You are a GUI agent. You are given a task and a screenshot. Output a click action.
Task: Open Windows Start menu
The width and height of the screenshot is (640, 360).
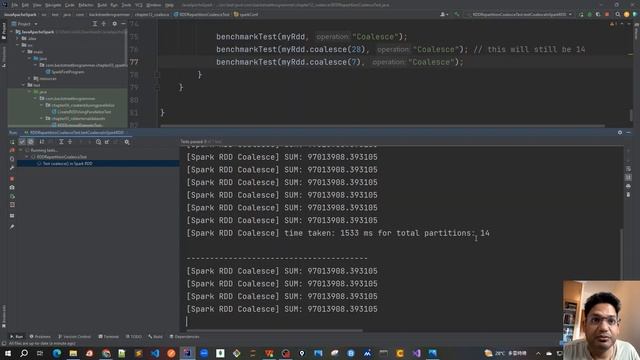coord(8,353)
